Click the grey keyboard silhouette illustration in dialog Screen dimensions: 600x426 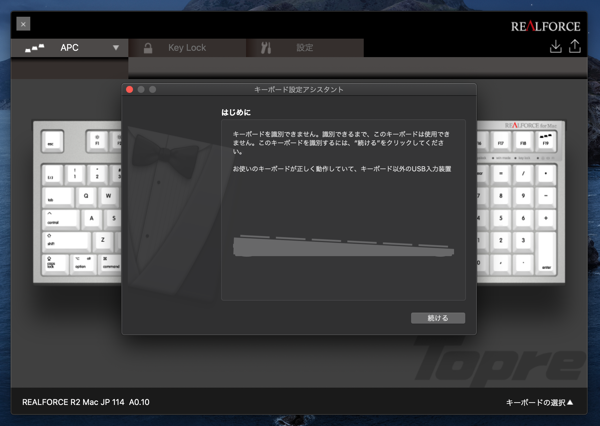coord(343,246)
